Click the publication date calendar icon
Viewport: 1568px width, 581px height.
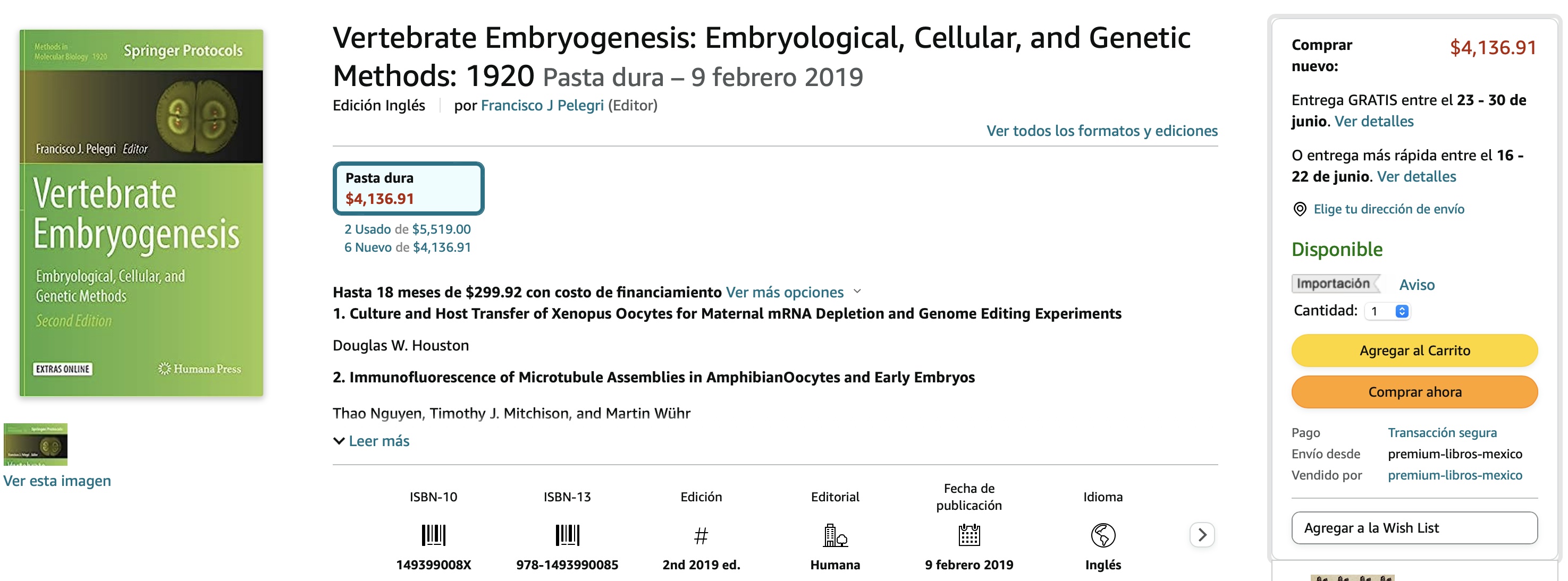(968, 535)
